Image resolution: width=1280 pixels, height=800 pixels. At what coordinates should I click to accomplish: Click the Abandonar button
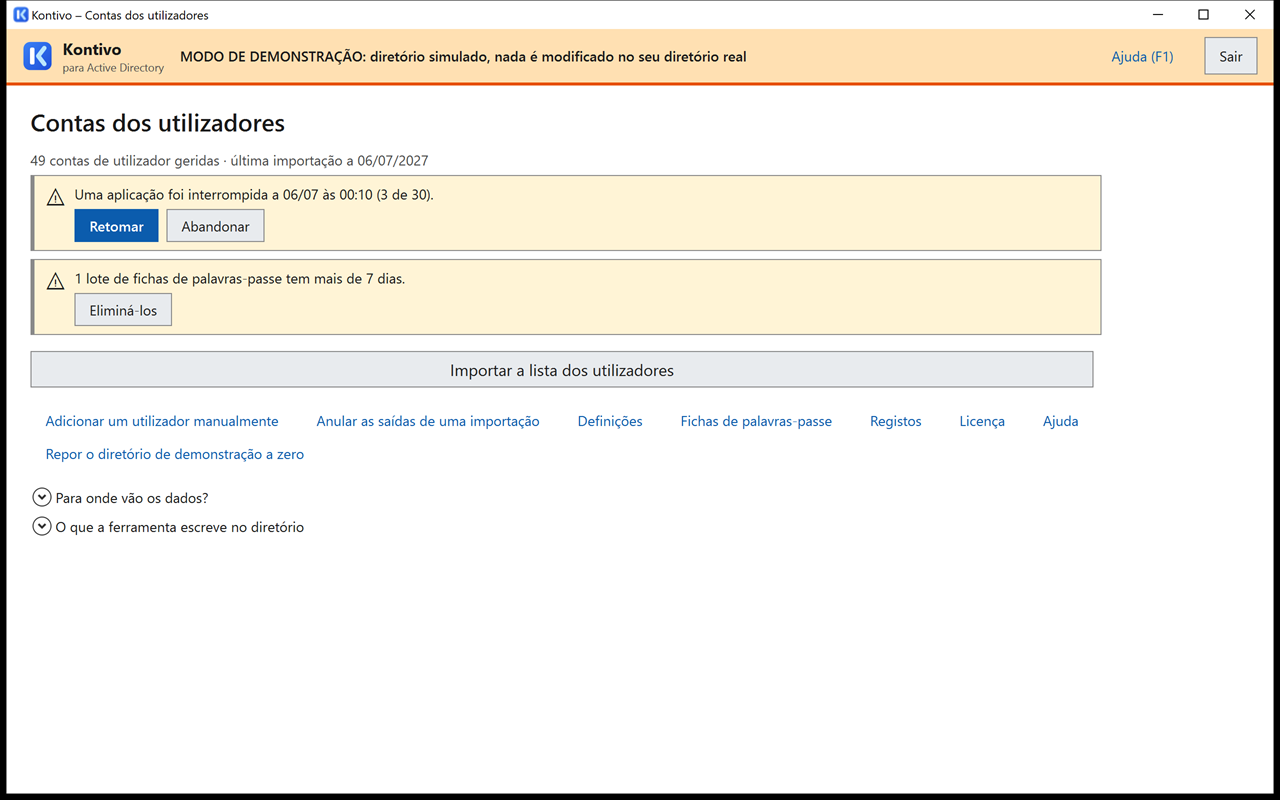[215, 226]
